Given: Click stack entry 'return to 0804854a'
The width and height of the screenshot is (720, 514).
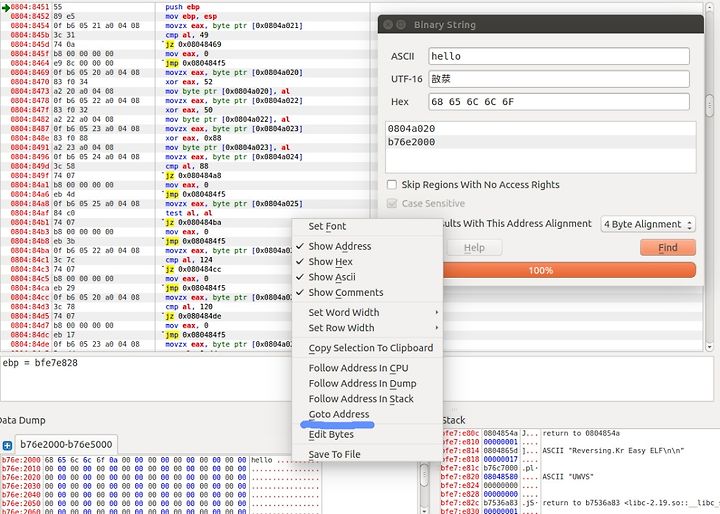Looking at the screenshot, I should point(581,433).
